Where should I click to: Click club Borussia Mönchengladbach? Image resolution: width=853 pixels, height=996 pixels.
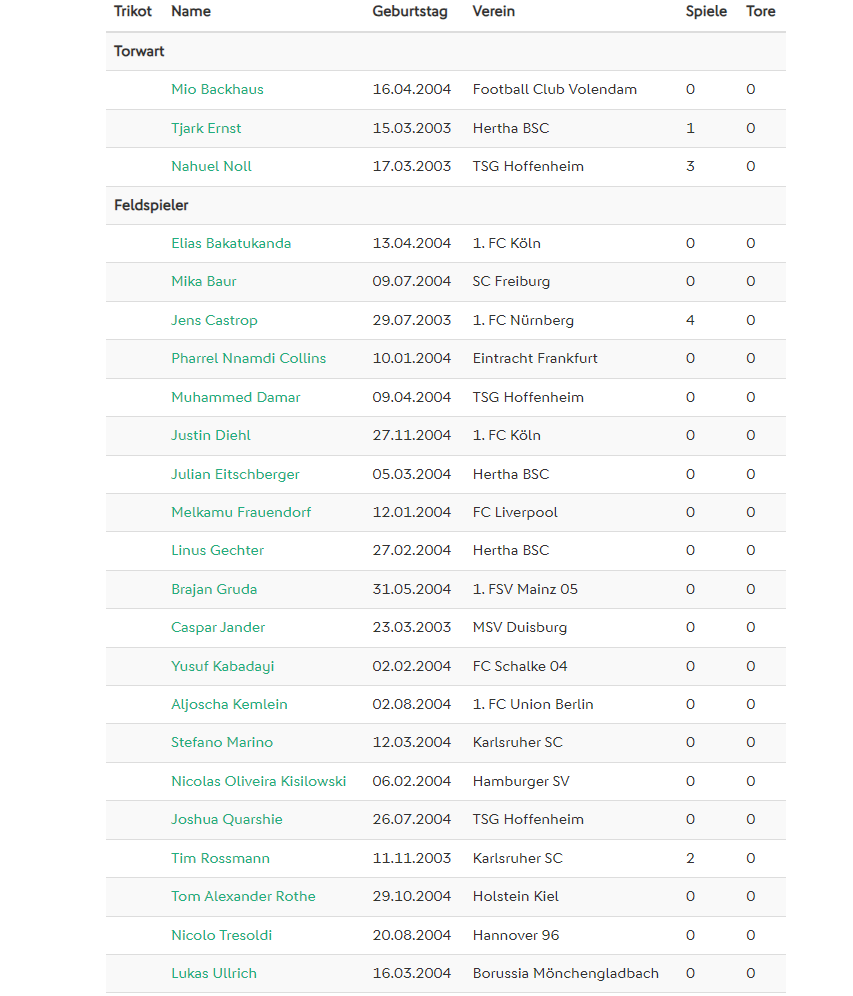566,973
